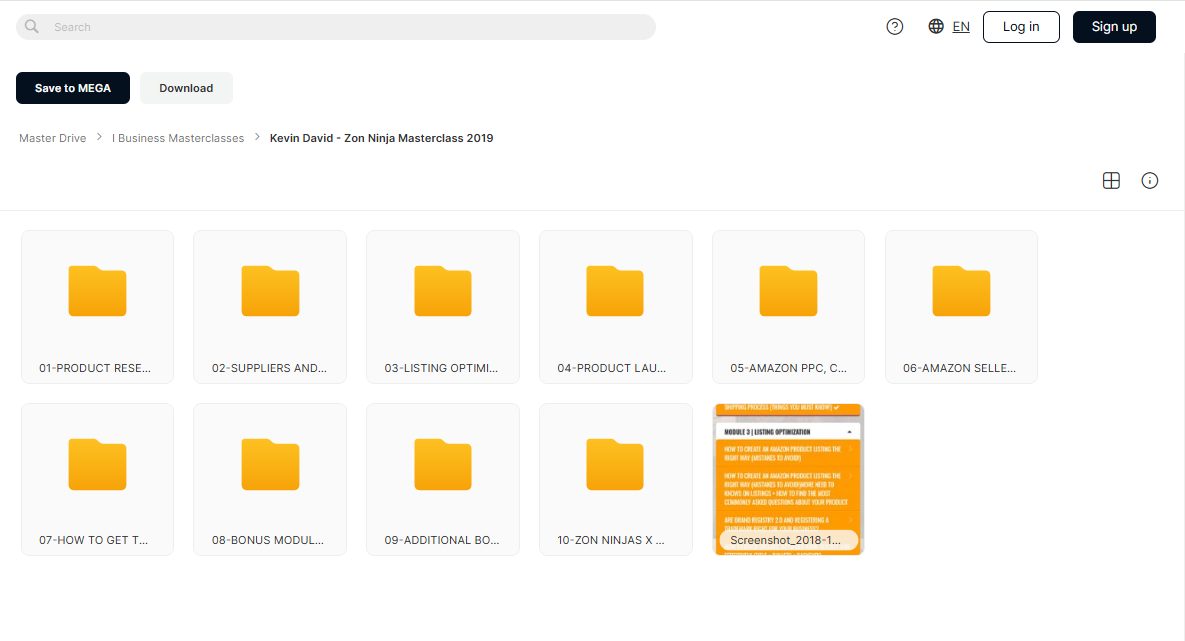1185x641 pixels.
Task: Click the 06-AMAZON SELLE... folder name
Action: tap(959, 368)
